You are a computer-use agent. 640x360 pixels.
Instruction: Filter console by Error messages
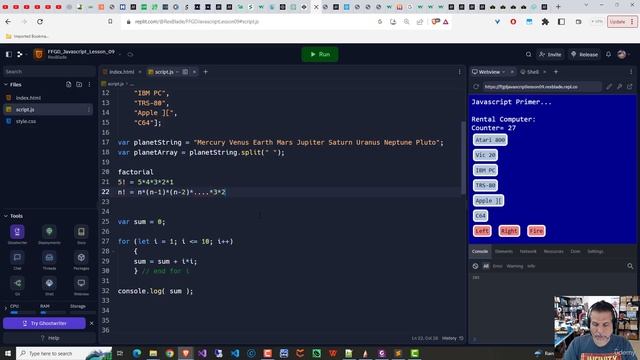pyautogui.click(x=497, y=266)
